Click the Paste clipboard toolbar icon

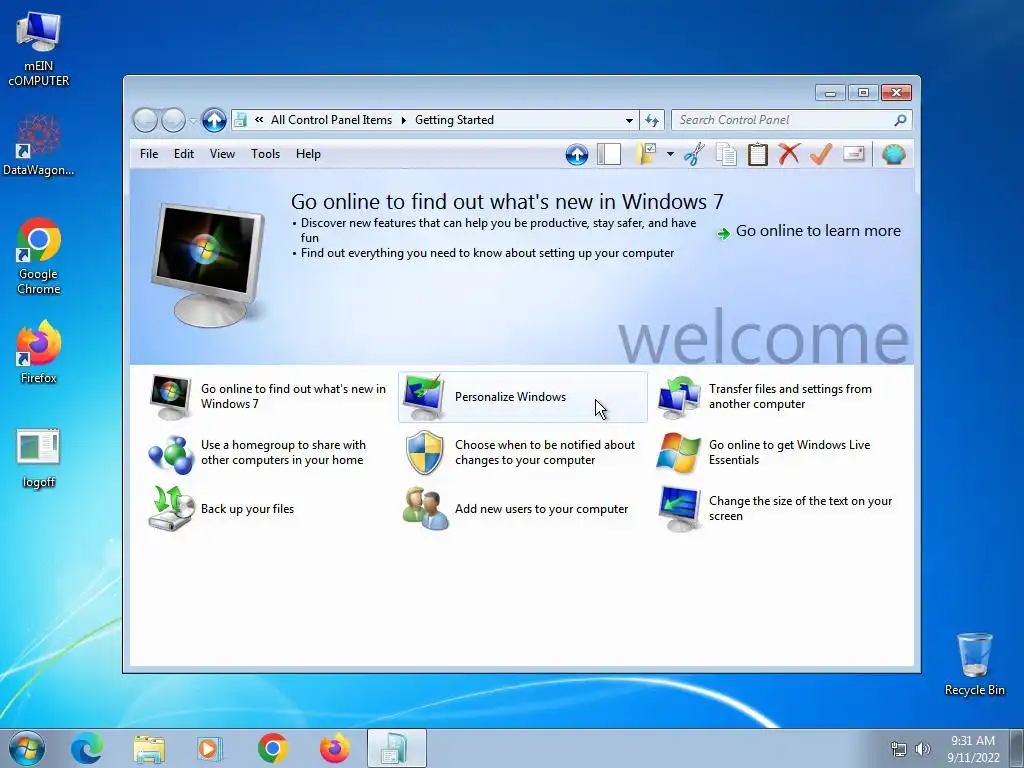758,155
